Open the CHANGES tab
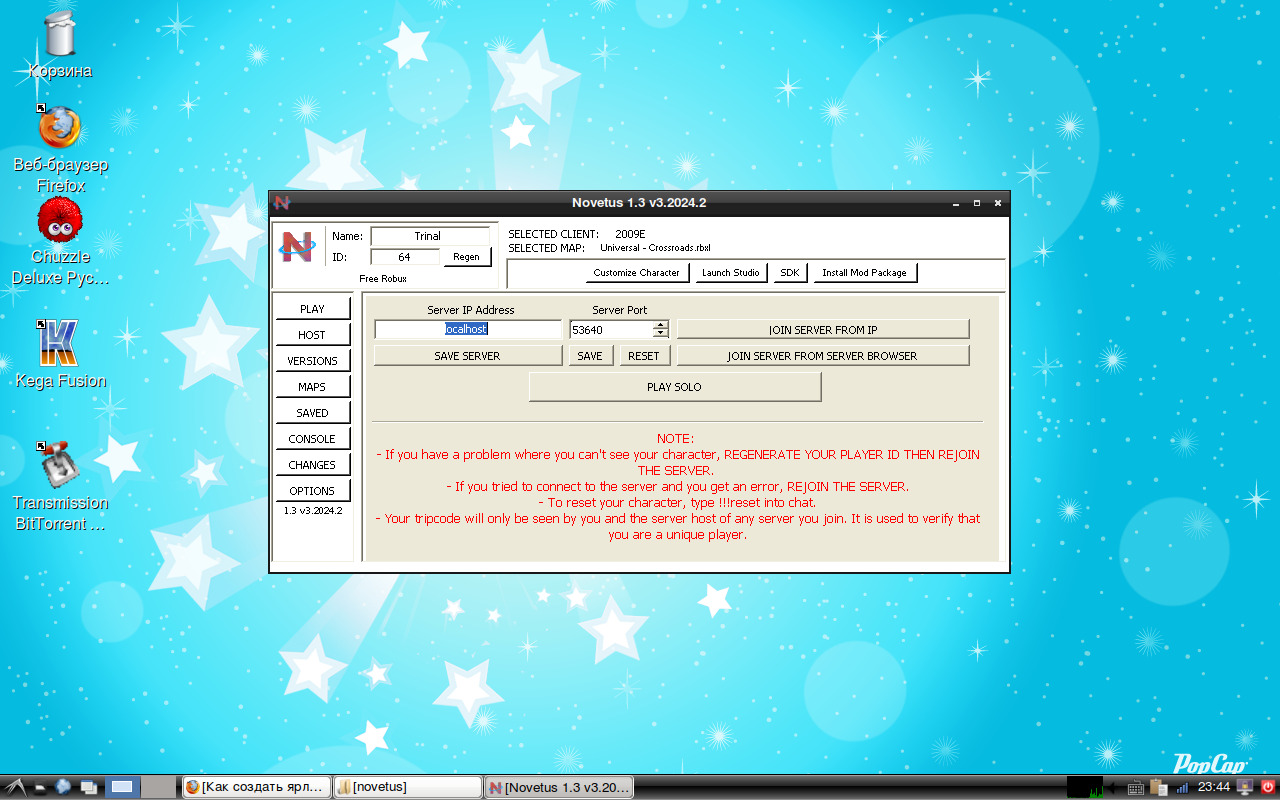Image resolution: width=1280 pixels, height=800 pixels. [x=313, y=465]
